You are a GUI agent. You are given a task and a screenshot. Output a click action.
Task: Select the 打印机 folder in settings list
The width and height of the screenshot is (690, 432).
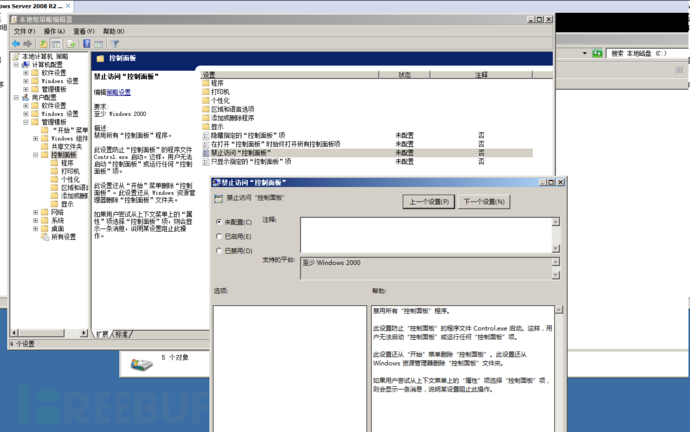[218, 92]
